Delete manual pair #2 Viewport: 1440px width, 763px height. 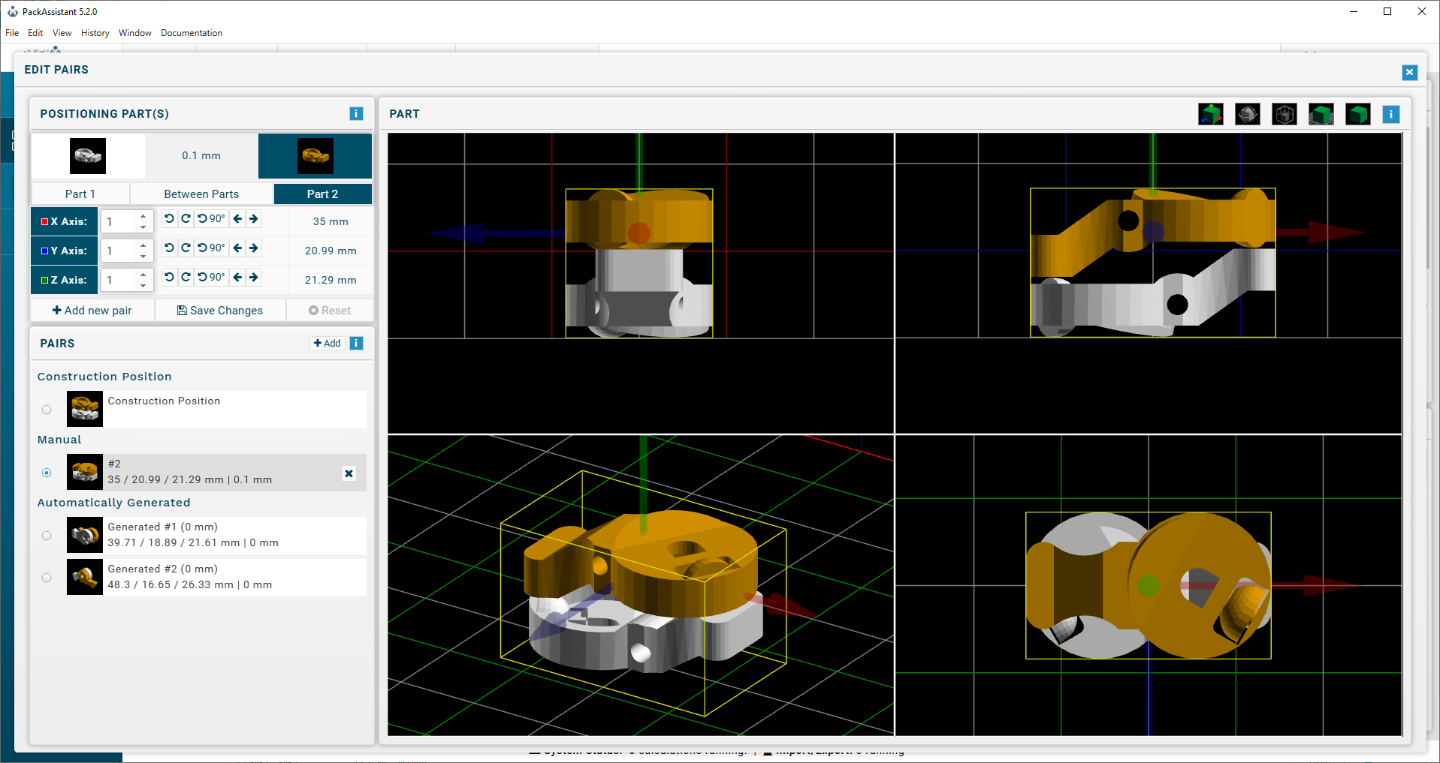tap(349, 473)
